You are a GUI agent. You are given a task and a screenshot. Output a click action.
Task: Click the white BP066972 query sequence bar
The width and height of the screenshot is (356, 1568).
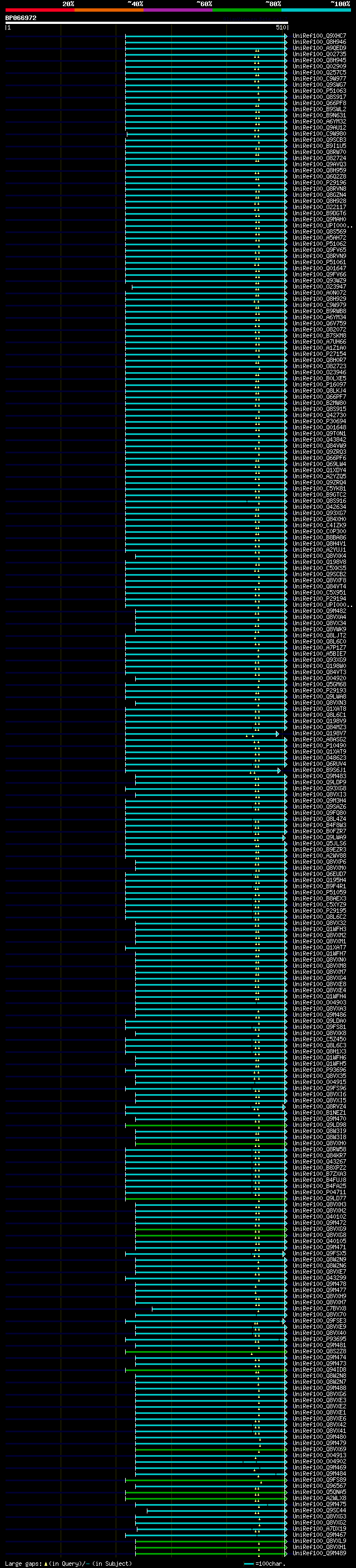[x=147, y=22]
